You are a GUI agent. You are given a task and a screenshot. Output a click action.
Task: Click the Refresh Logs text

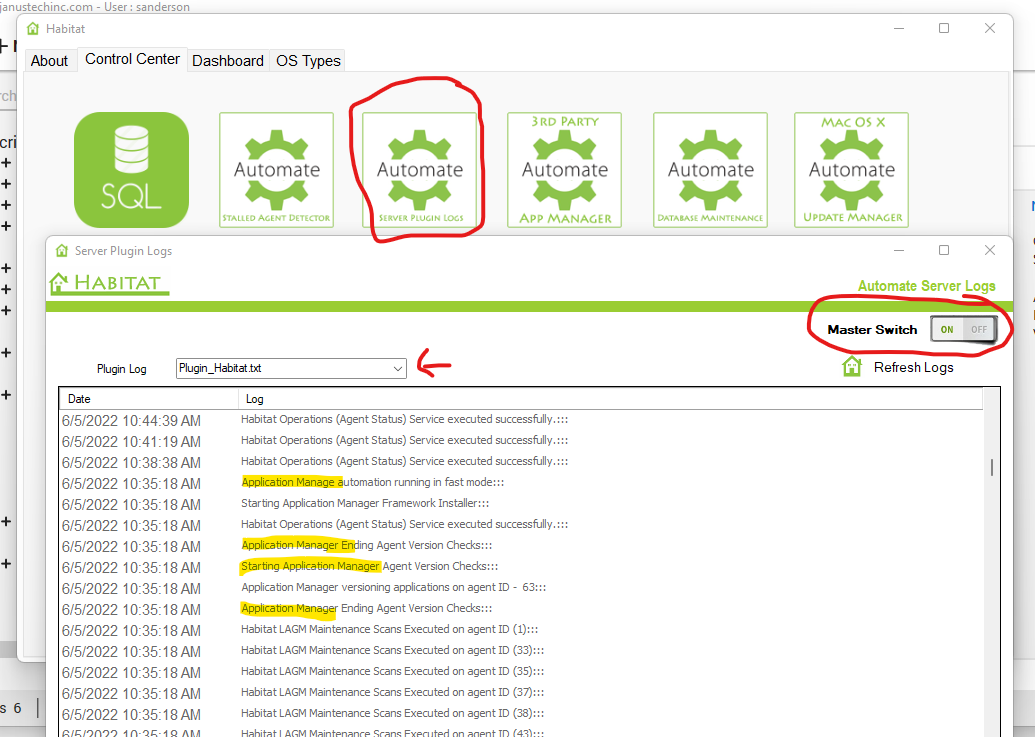pyautogui.click(x=913, y=367)
